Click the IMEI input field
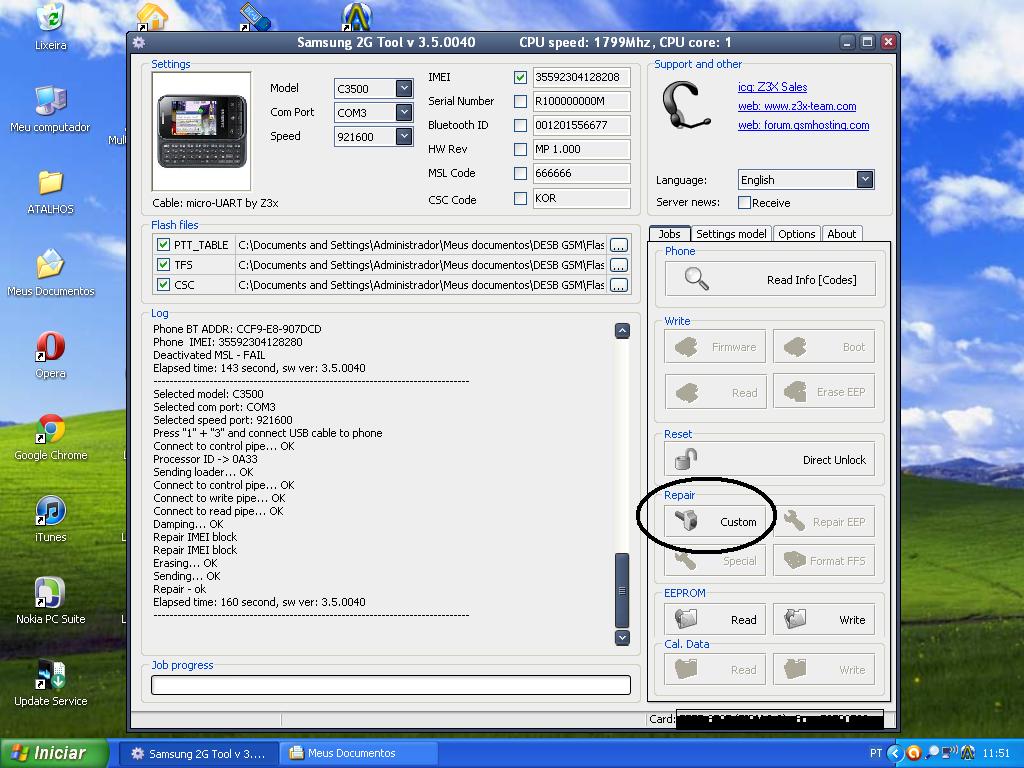Image resolution: width=1024 pixels, height=768 pixels. [581, 77]
